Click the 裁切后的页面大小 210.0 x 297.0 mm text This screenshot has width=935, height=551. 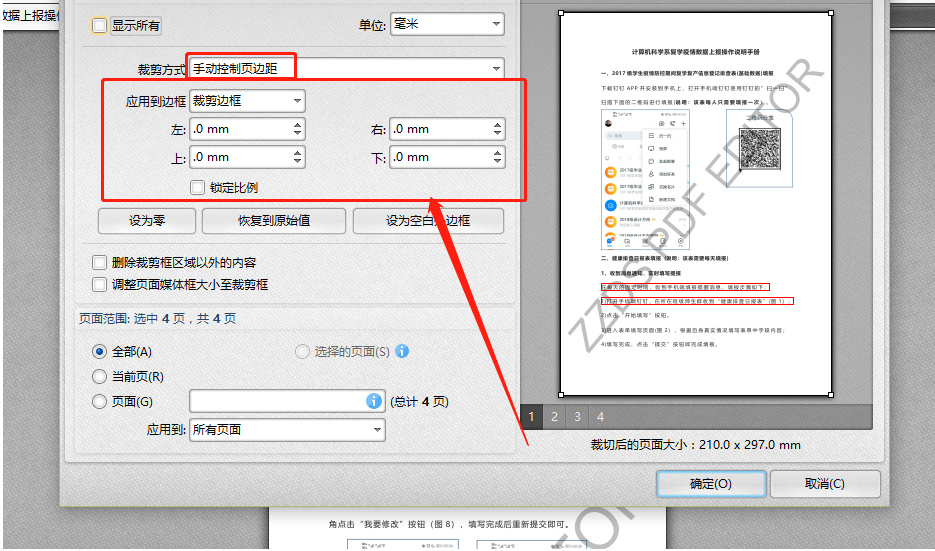point(695,445)
